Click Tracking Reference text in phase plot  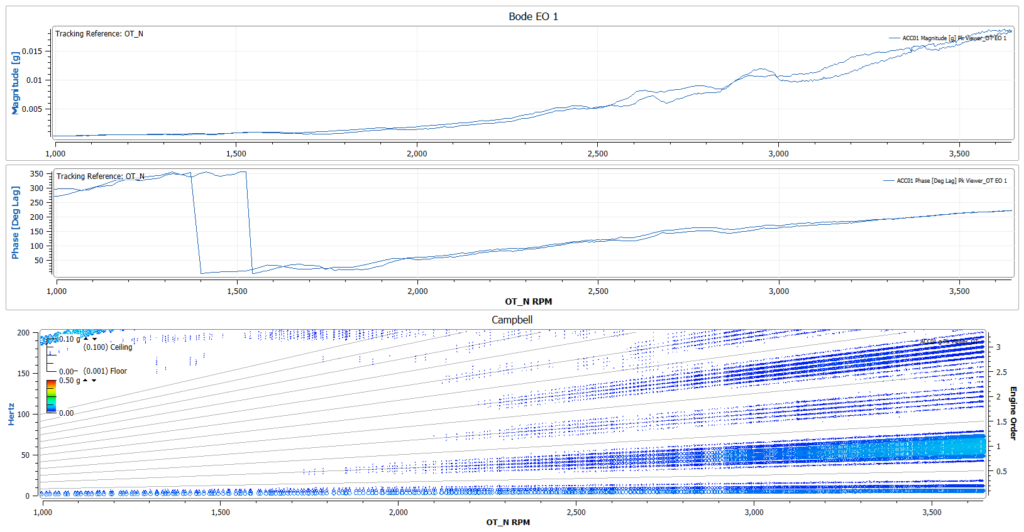click(x=99, y=176)
